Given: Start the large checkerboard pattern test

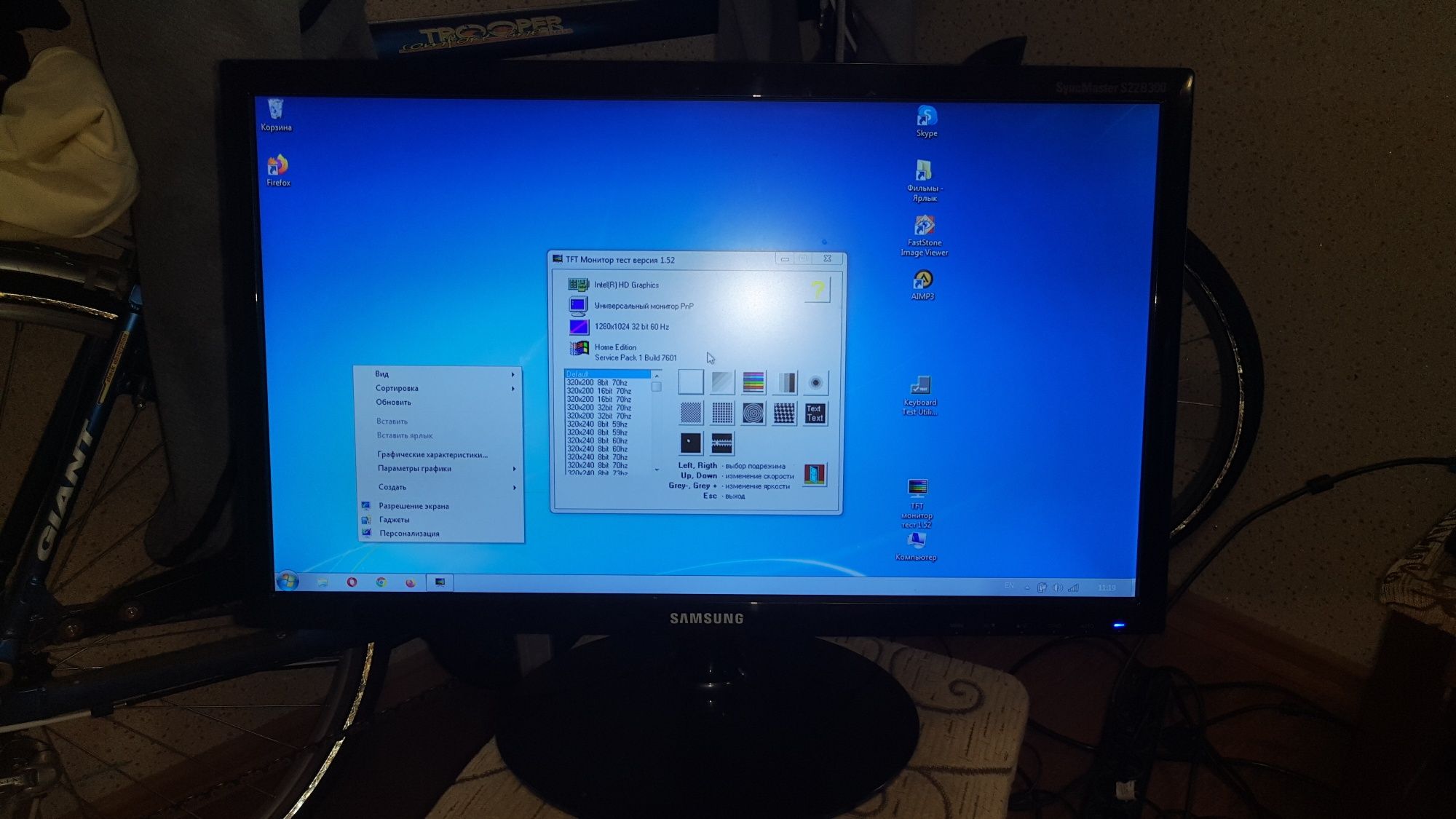Looking at the screenshot, I should coord(784,414).
